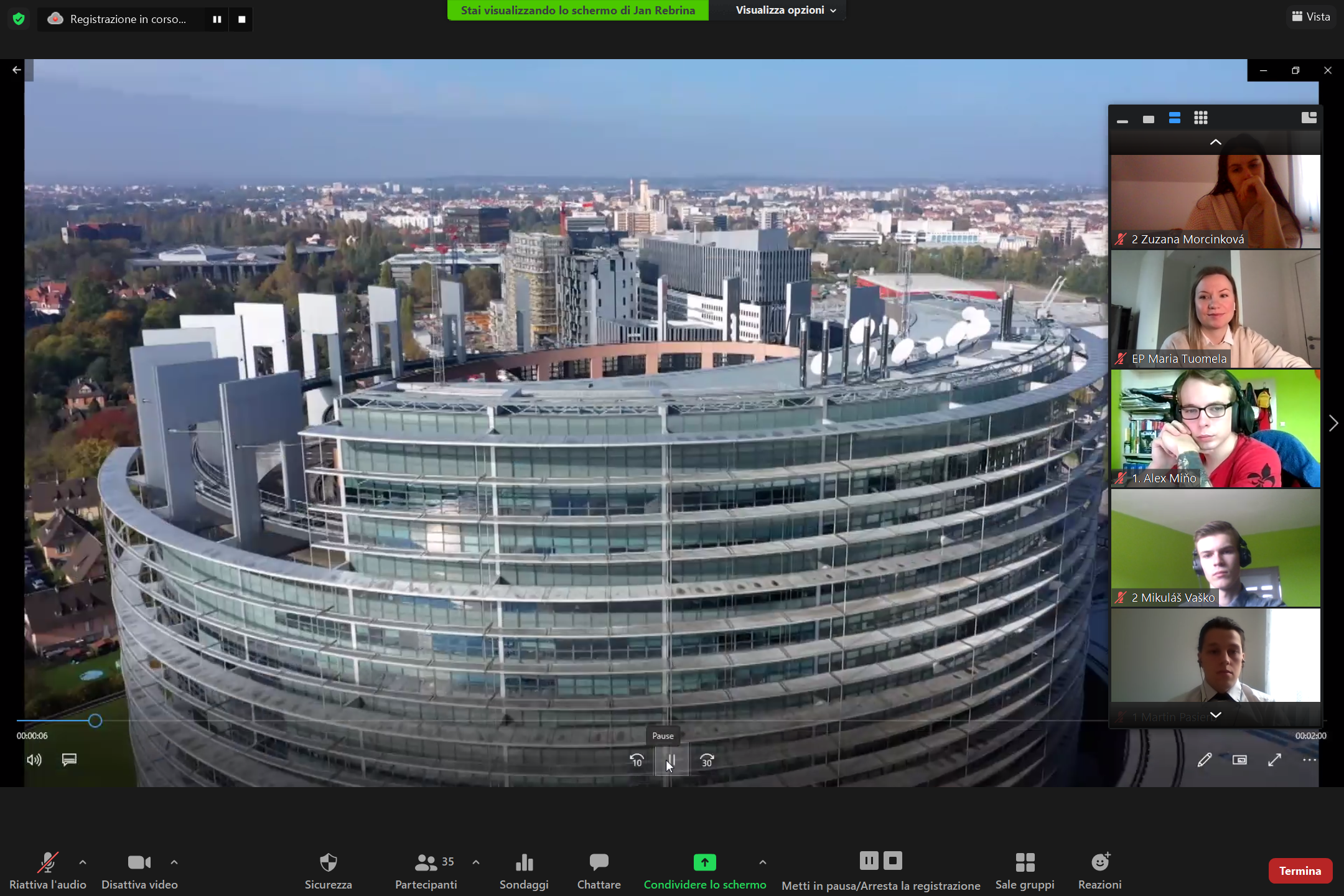Open the Chattare chat panel
The width and height of the screenshot is (1344, 896).
(x=599, y=871)
